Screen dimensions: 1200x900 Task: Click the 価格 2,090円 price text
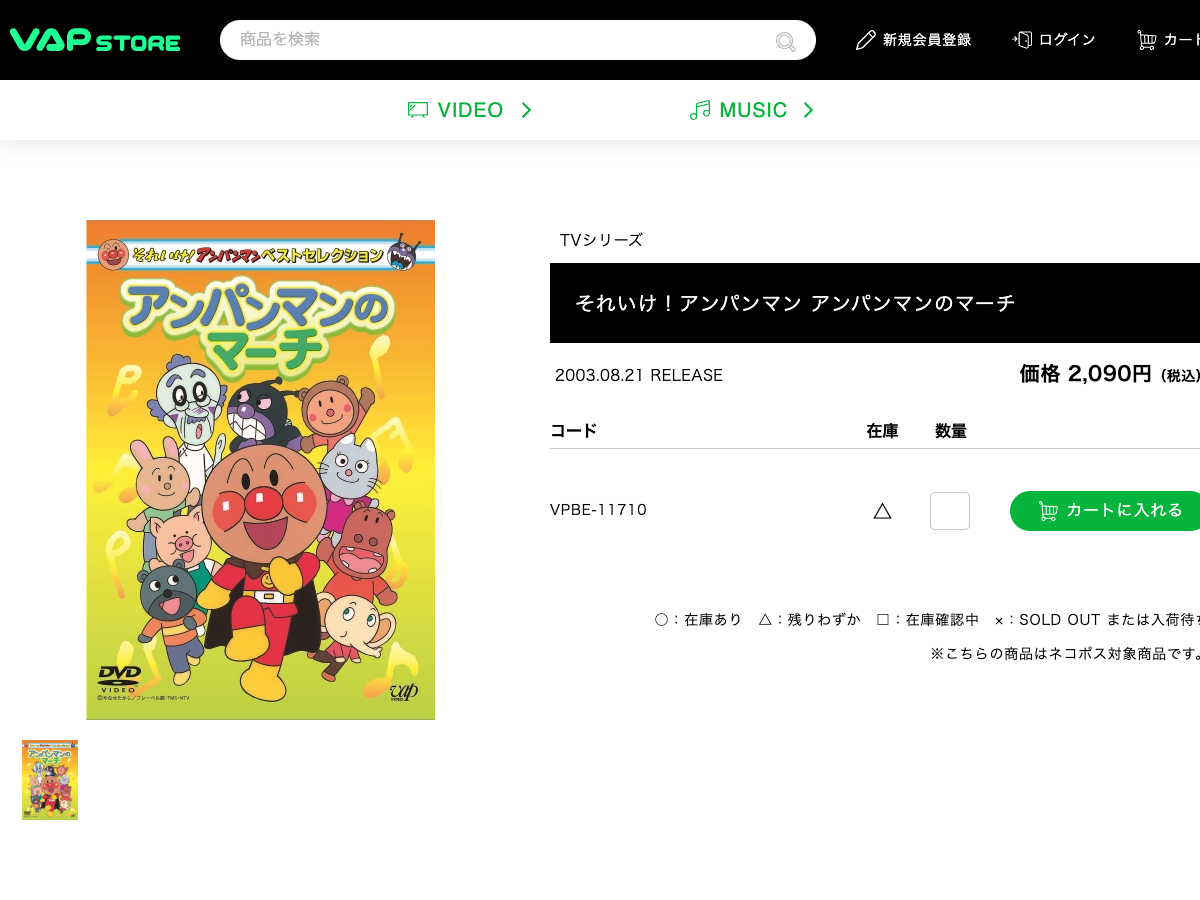tap(1085, 374)
